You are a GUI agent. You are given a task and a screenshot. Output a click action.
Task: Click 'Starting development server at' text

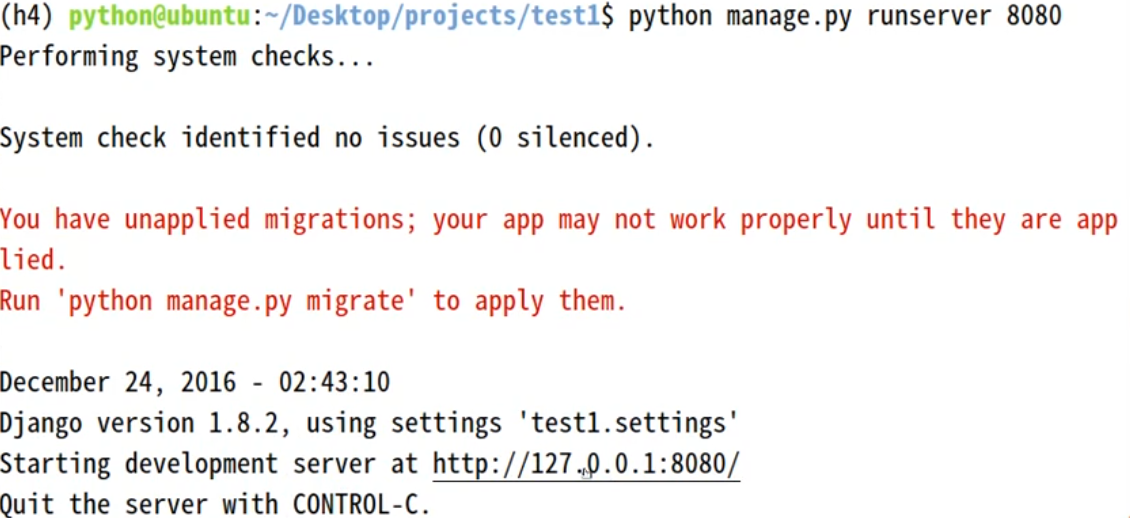pos(209,464)
